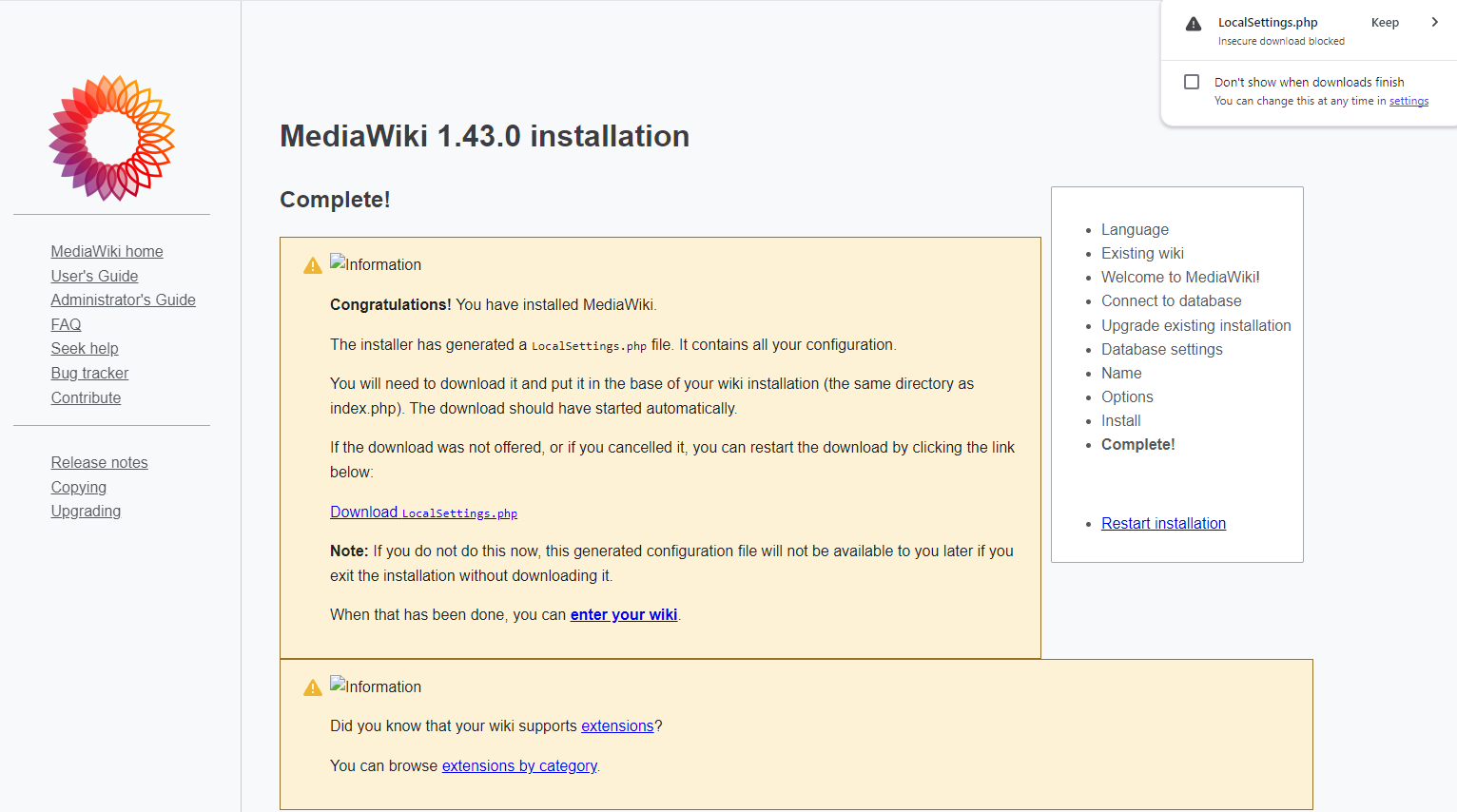The image size is (1457, 812).
Task: Open the Bug tracker link
Action: [89, 373]
